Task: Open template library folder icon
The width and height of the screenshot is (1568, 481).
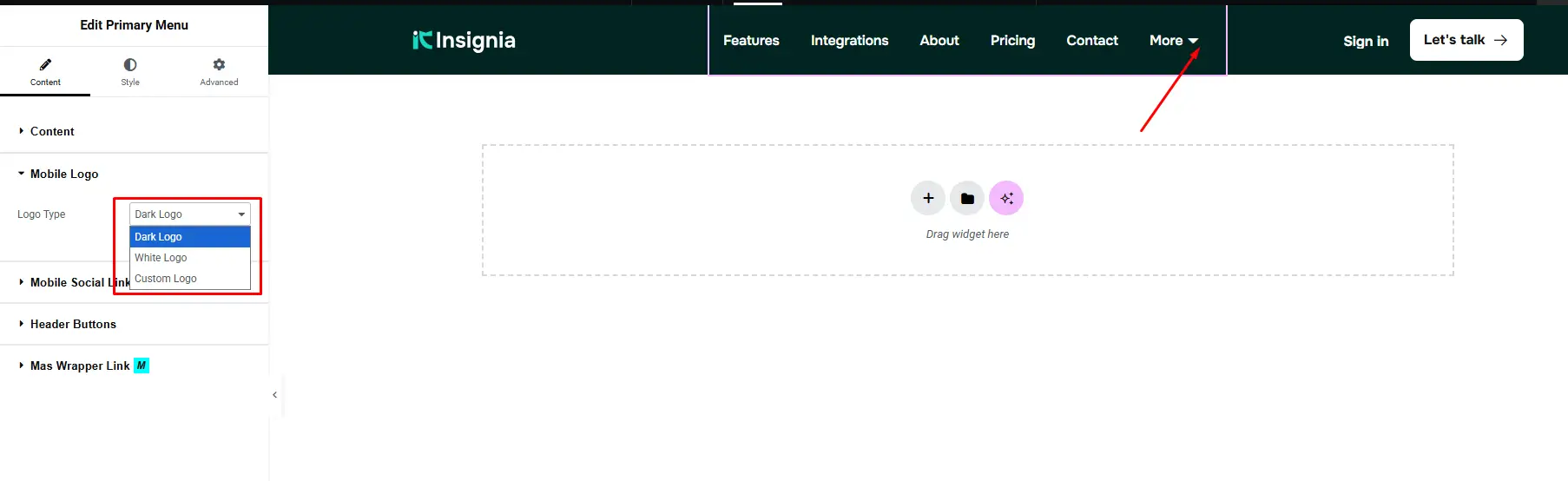Action: point(967,198)
